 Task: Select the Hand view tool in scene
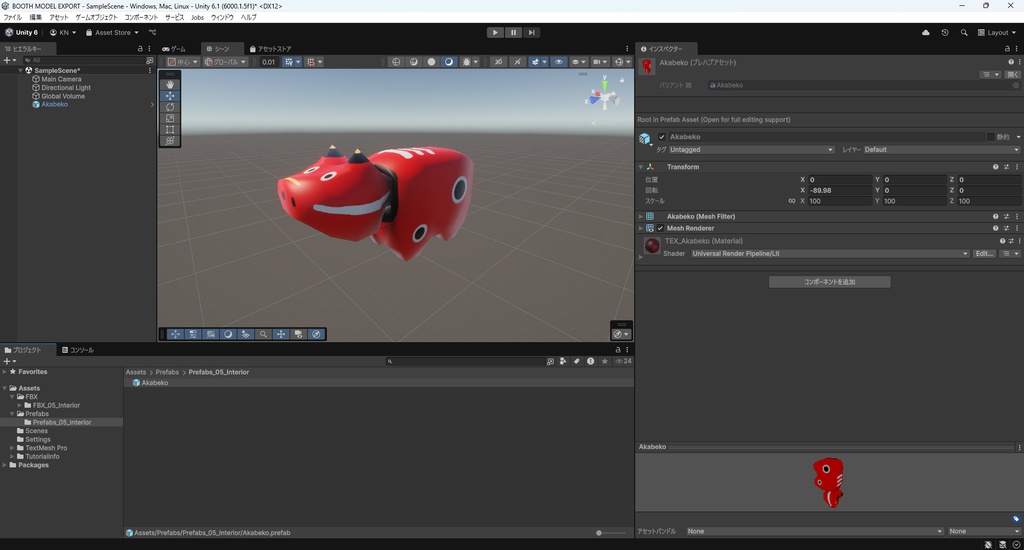[x=170, y=84]
